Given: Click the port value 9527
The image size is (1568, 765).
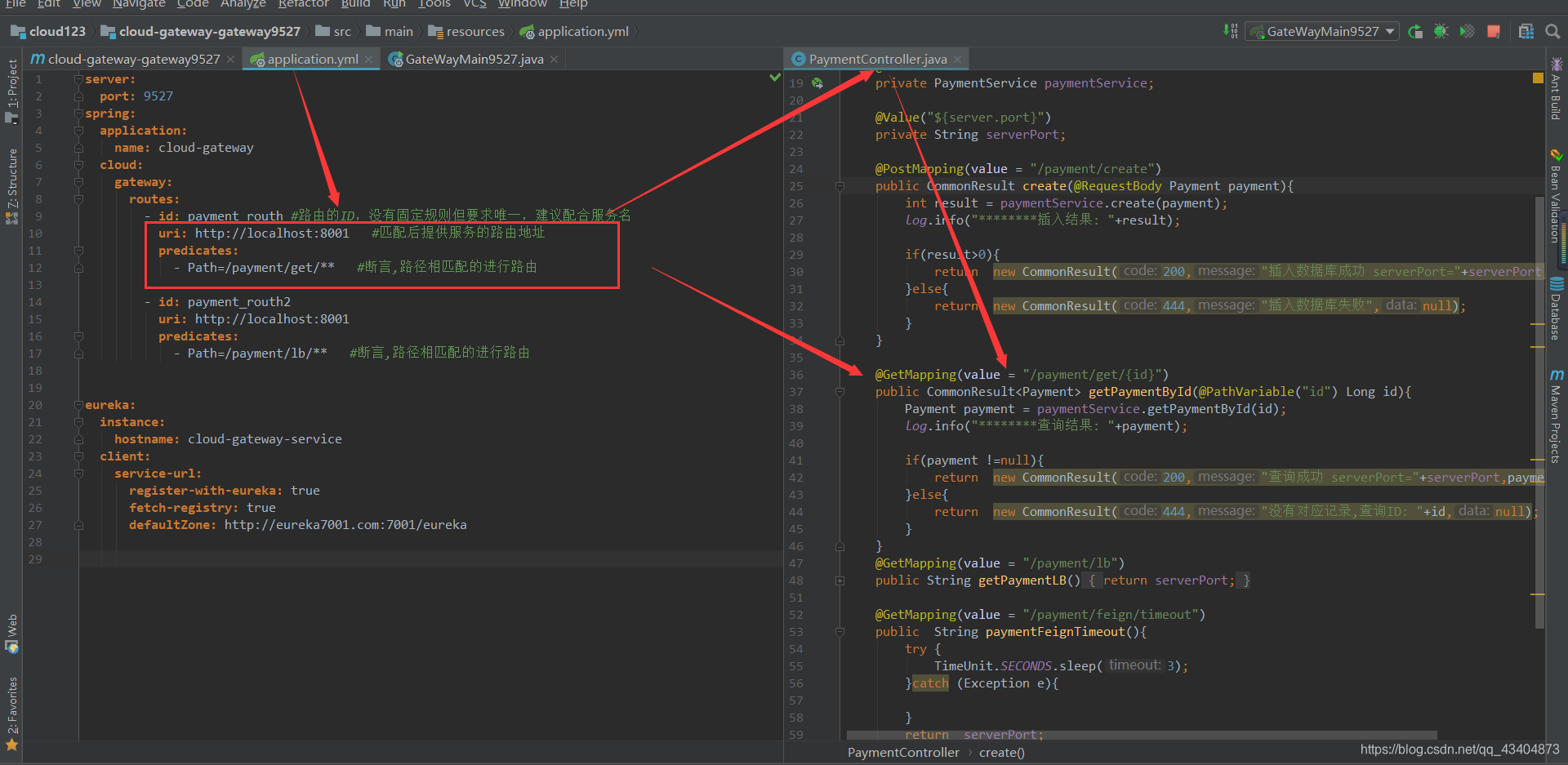Looking at the screenshot, I should [x=158, y=96].
